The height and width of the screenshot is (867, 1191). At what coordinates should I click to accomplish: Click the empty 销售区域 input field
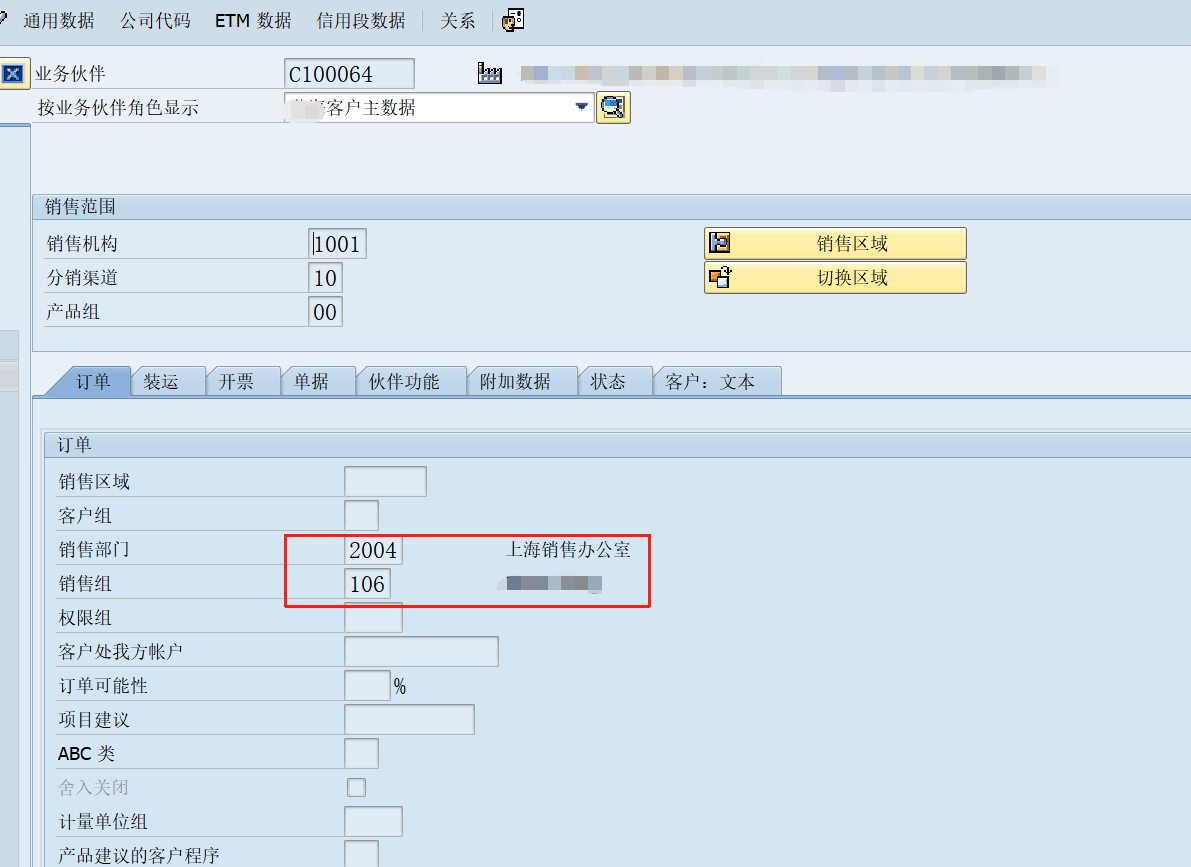385,482
